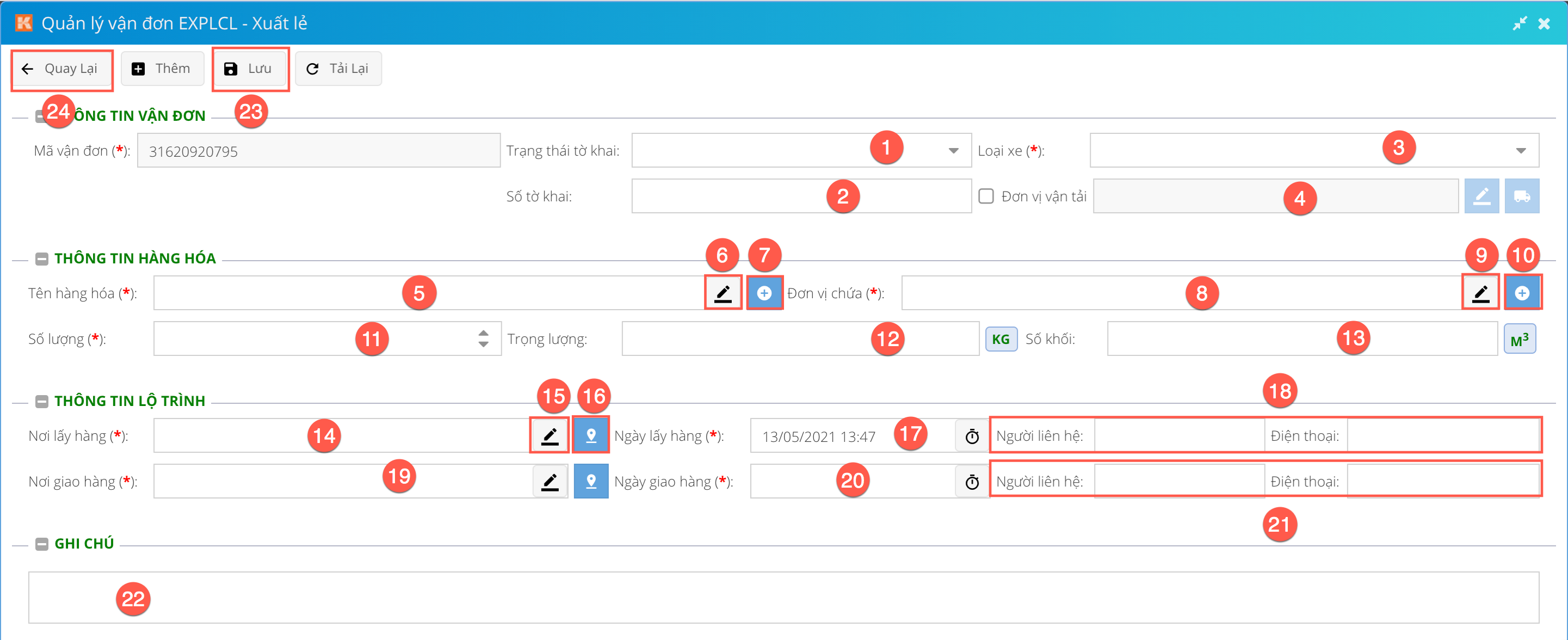Open the Loại xe dropdown
The width and height of the screenshot is (1568, 640).
pyautogui.click(x=1520, y=150)
